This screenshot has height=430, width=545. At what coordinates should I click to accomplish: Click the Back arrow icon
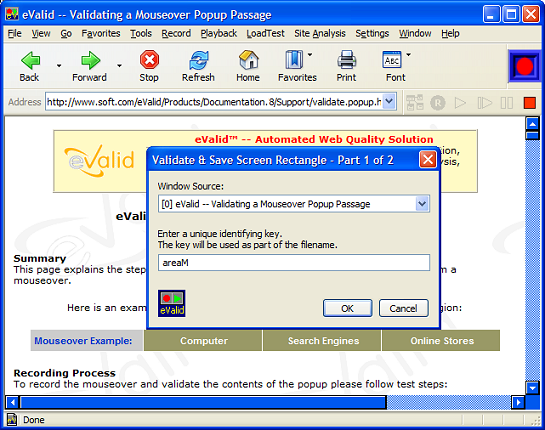click(x=31, y=60)
